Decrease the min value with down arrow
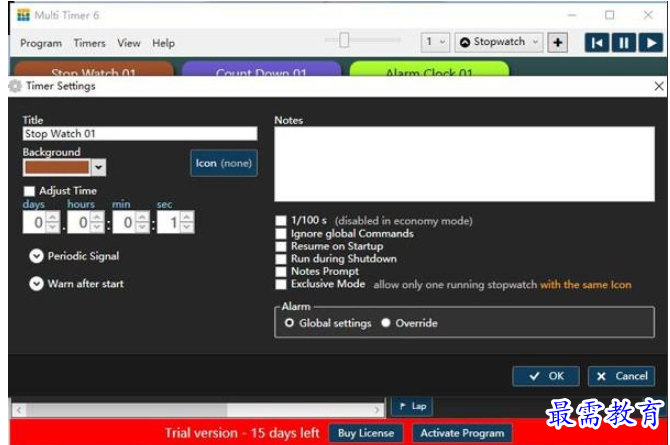Viewport: 670px width, 445px height. point(142,227)
